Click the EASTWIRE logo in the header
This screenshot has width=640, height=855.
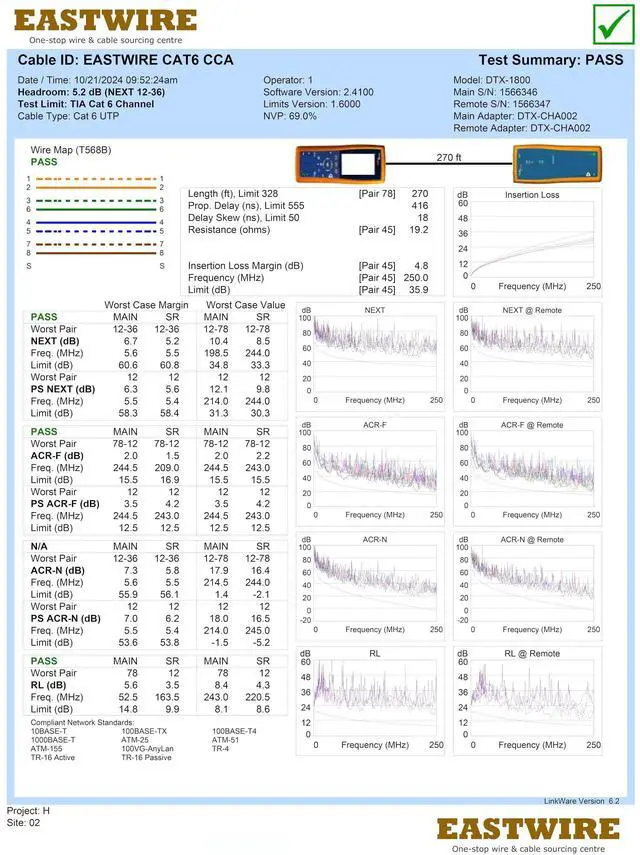(105, 25)
